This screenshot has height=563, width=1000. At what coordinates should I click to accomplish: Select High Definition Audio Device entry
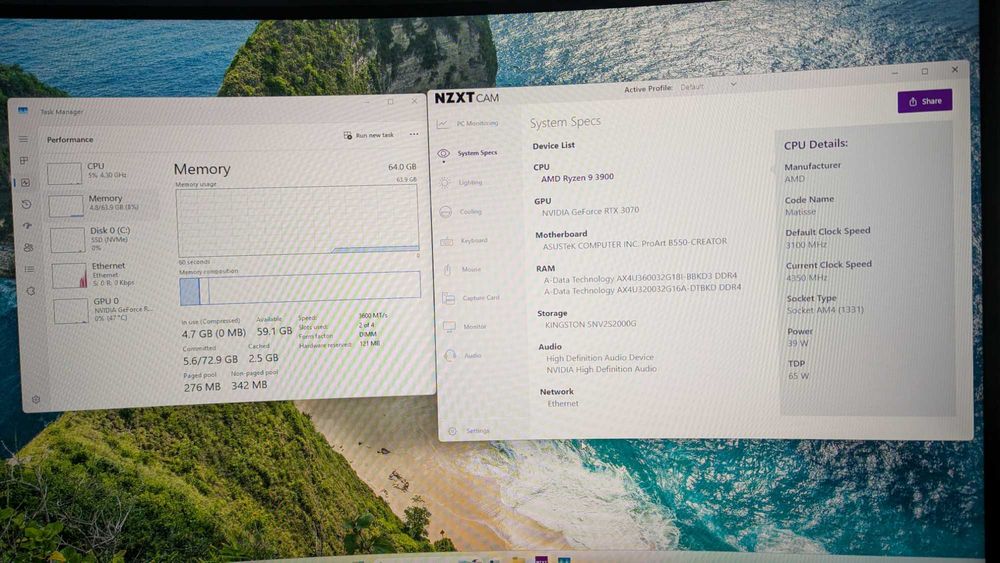599,358
